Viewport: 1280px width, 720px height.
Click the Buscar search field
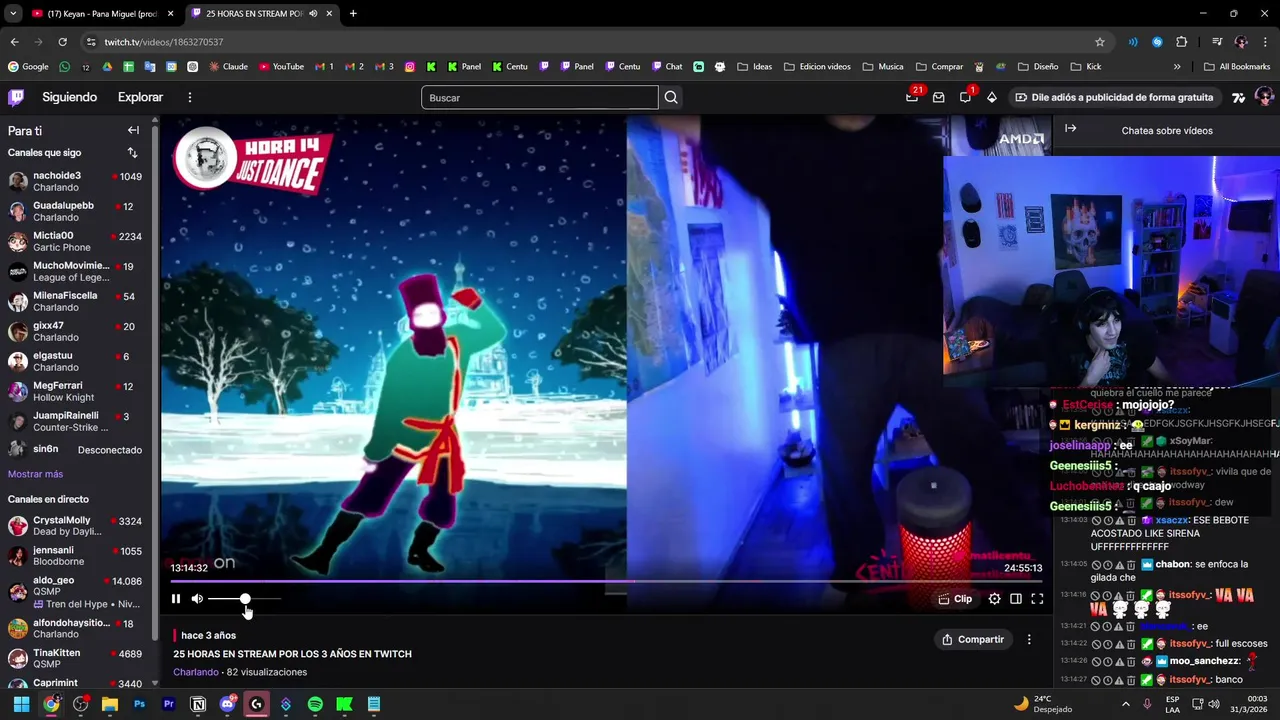[540, 97]
